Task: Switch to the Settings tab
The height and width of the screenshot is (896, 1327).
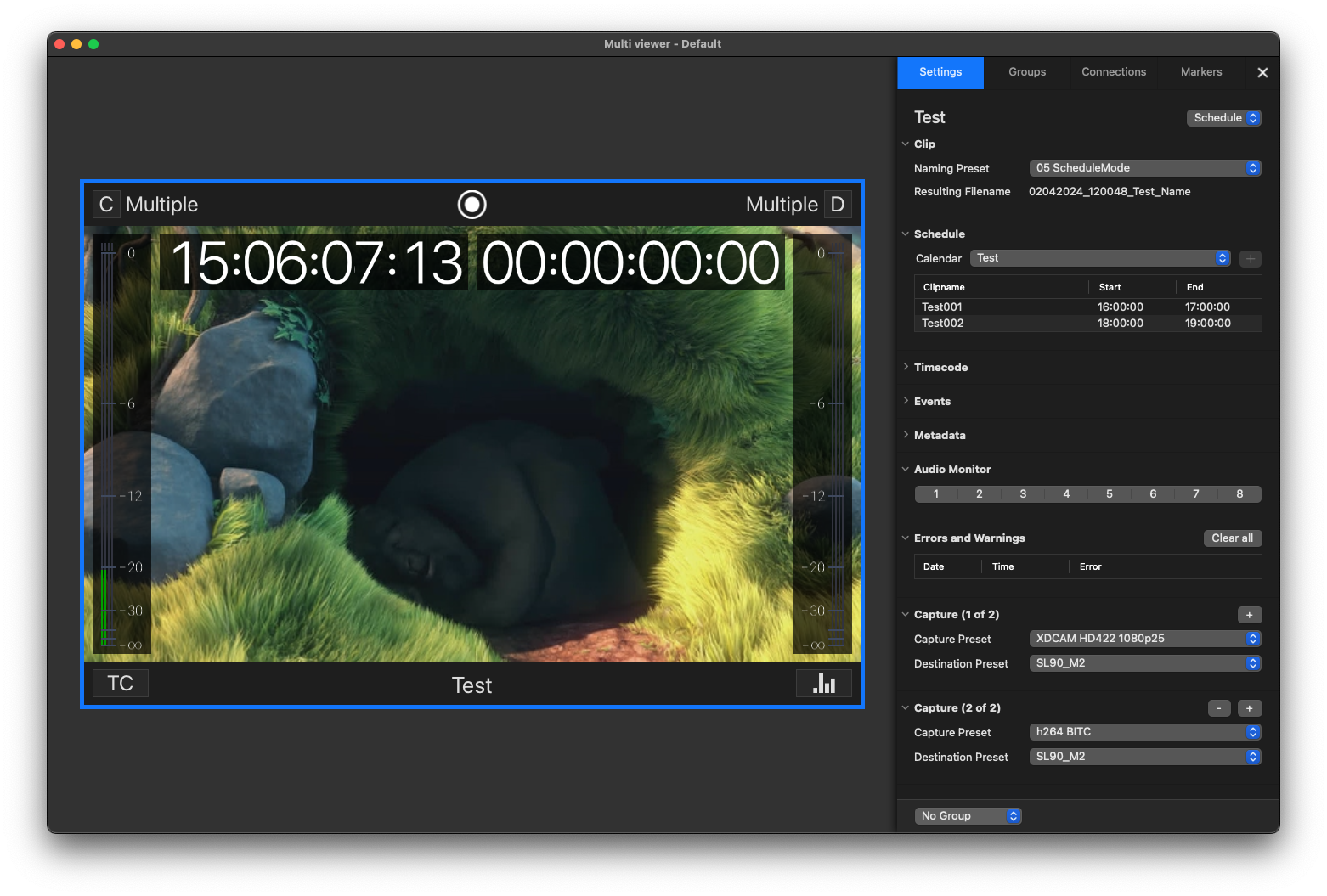Action: [x=940, y=72]
